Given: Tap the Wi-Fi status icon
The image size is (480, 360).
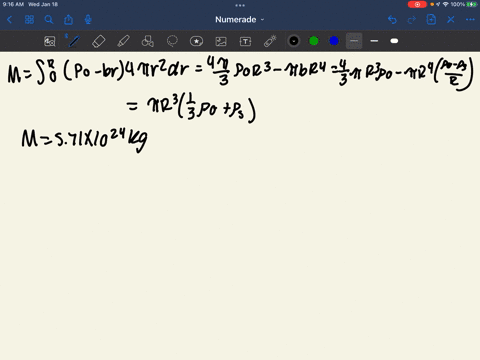Looking at the screenshot, I should 445,4.
